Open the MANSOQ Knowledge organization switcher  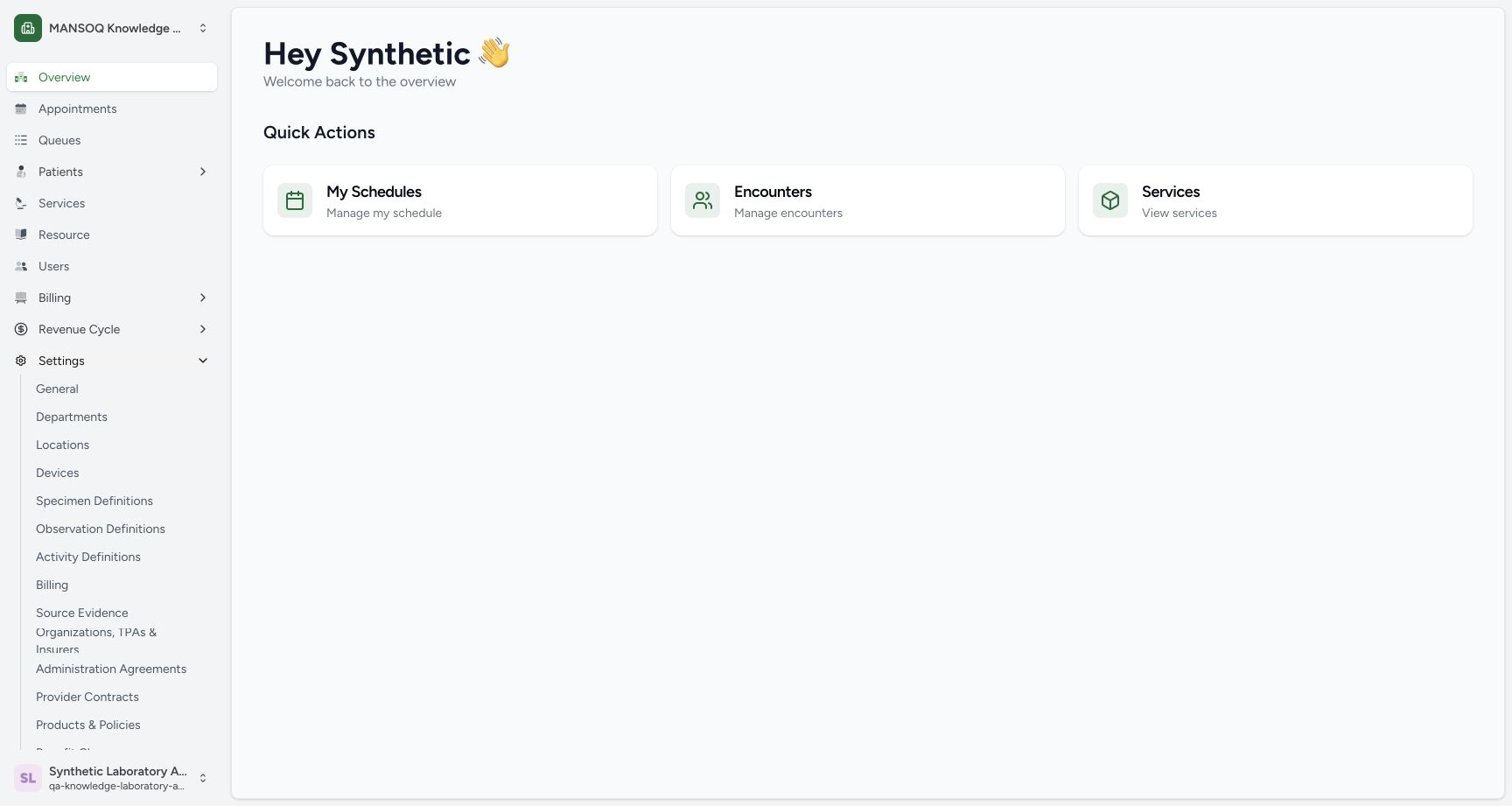pyautogui.click(x=112, y=28)
